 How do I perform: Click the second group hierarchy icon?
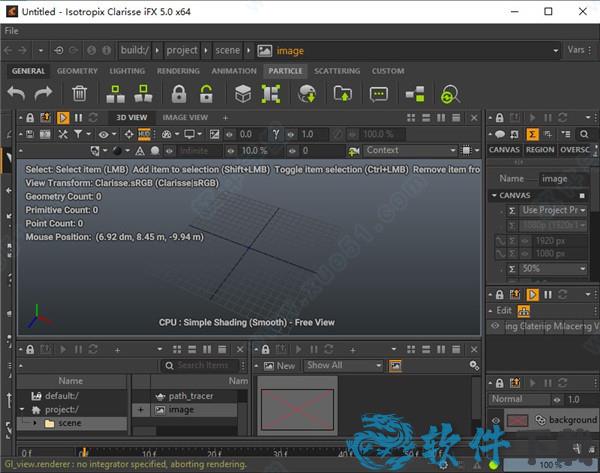[x=143, y=94]
